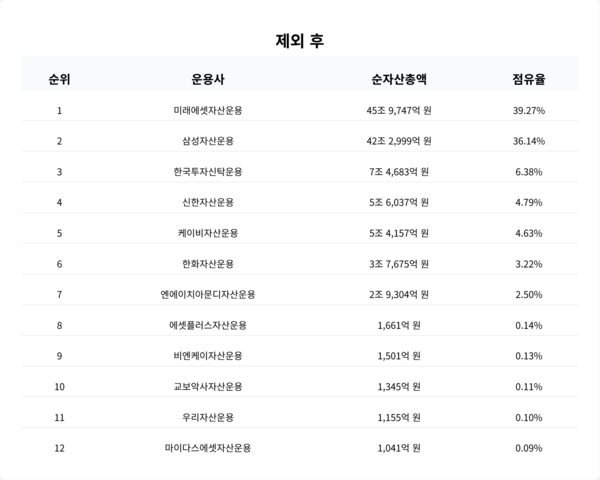Click the 4.63% share cell
The width and height of the screenshot is (600, 480).
tap(529, 233)
